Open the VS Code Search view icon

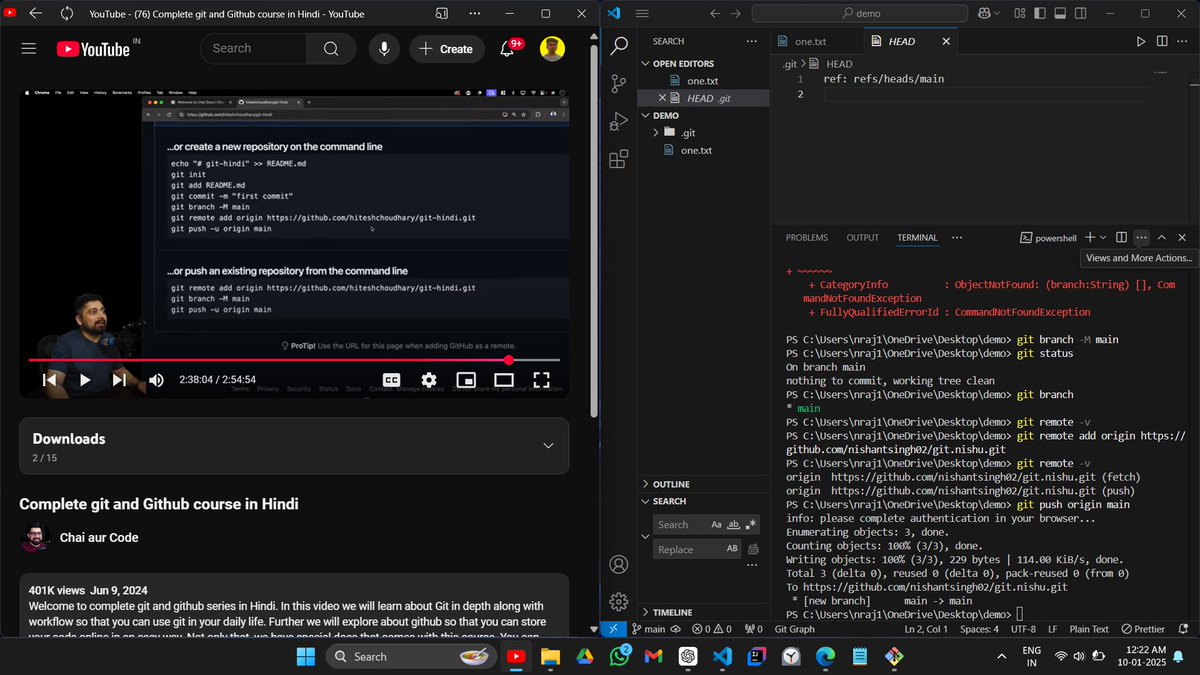(619, 46)
